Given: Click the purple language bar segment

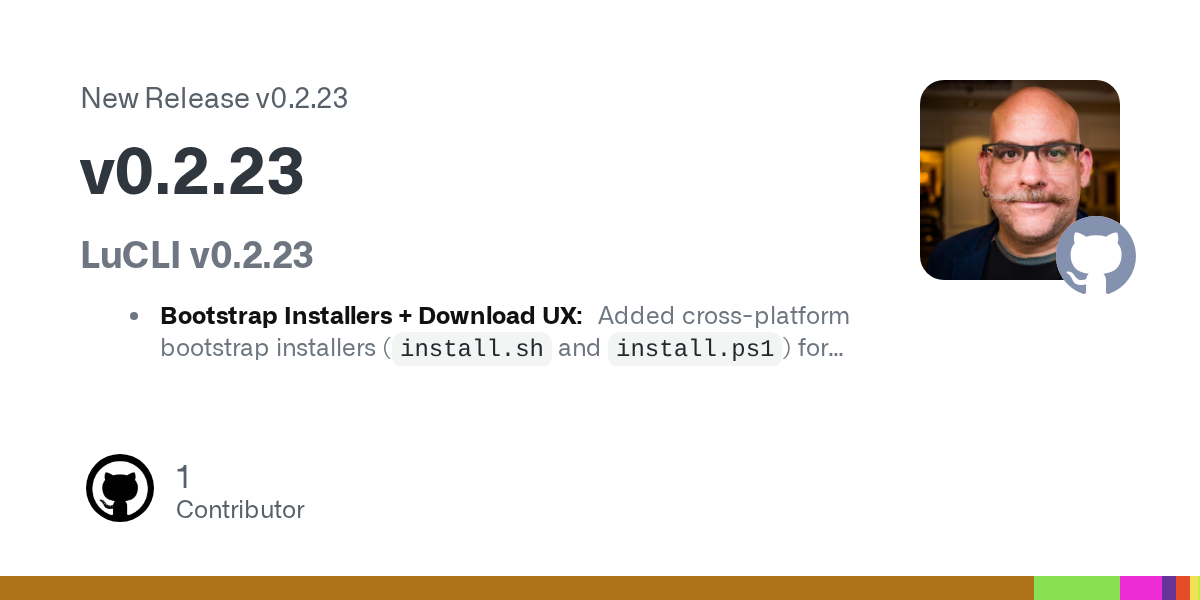Looking at the screenshot, I should point(1168,588).
